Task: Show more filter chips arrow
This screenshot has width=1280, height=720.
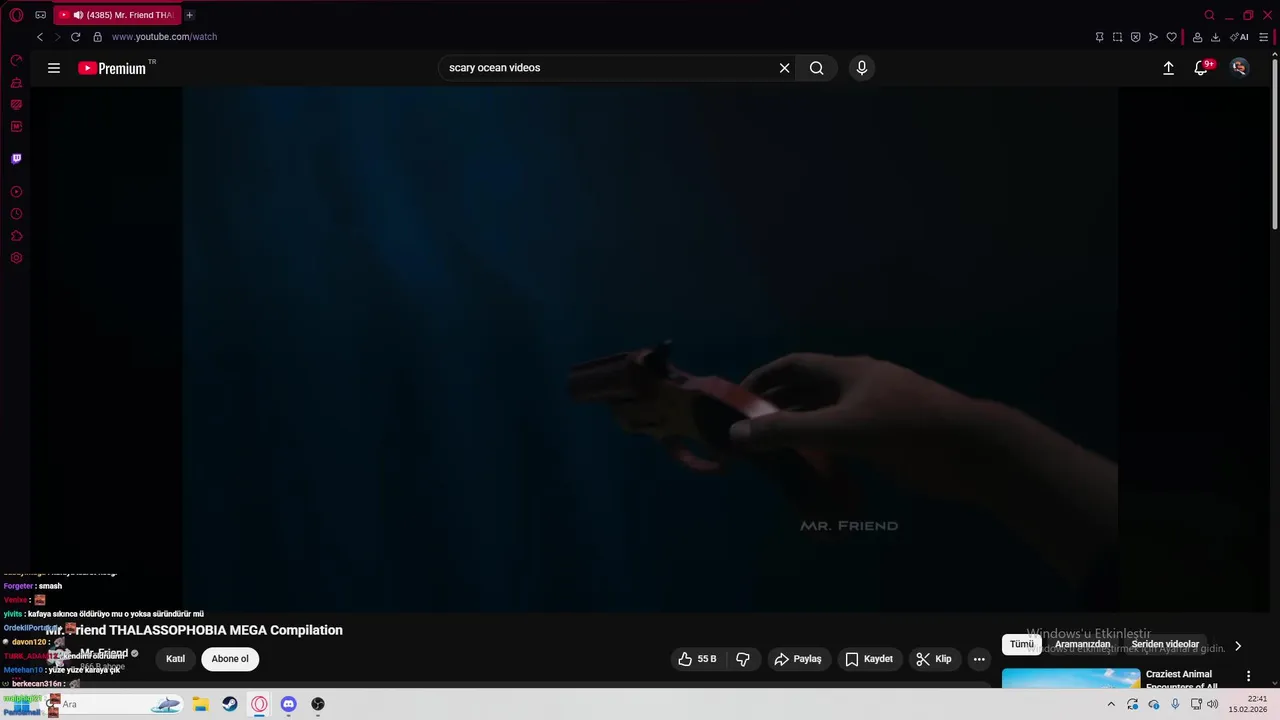Action: point(1238,646)
